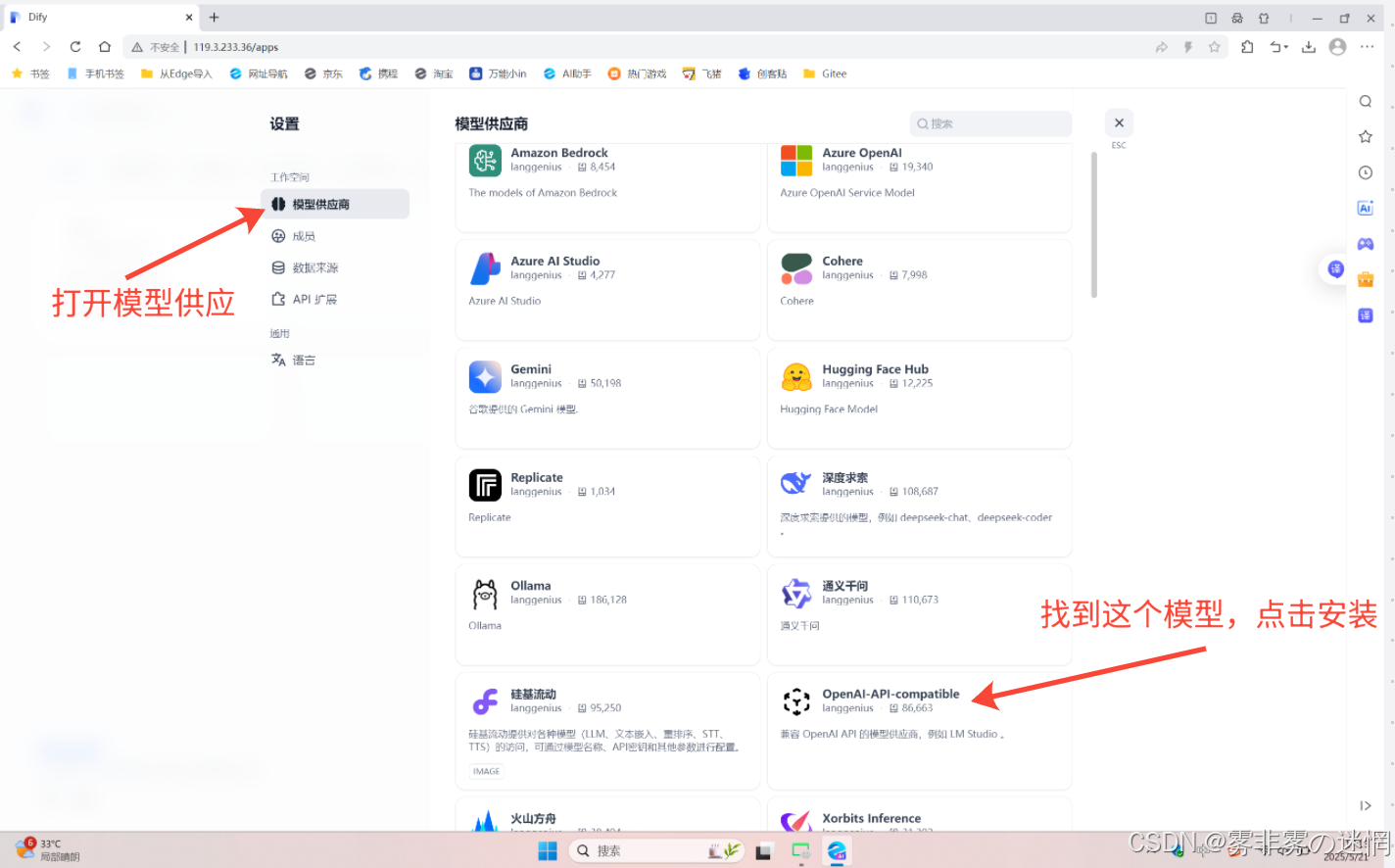Open the AI助手 bookmark
This screenshot has height=868, width=1395.
click(567, 73)
